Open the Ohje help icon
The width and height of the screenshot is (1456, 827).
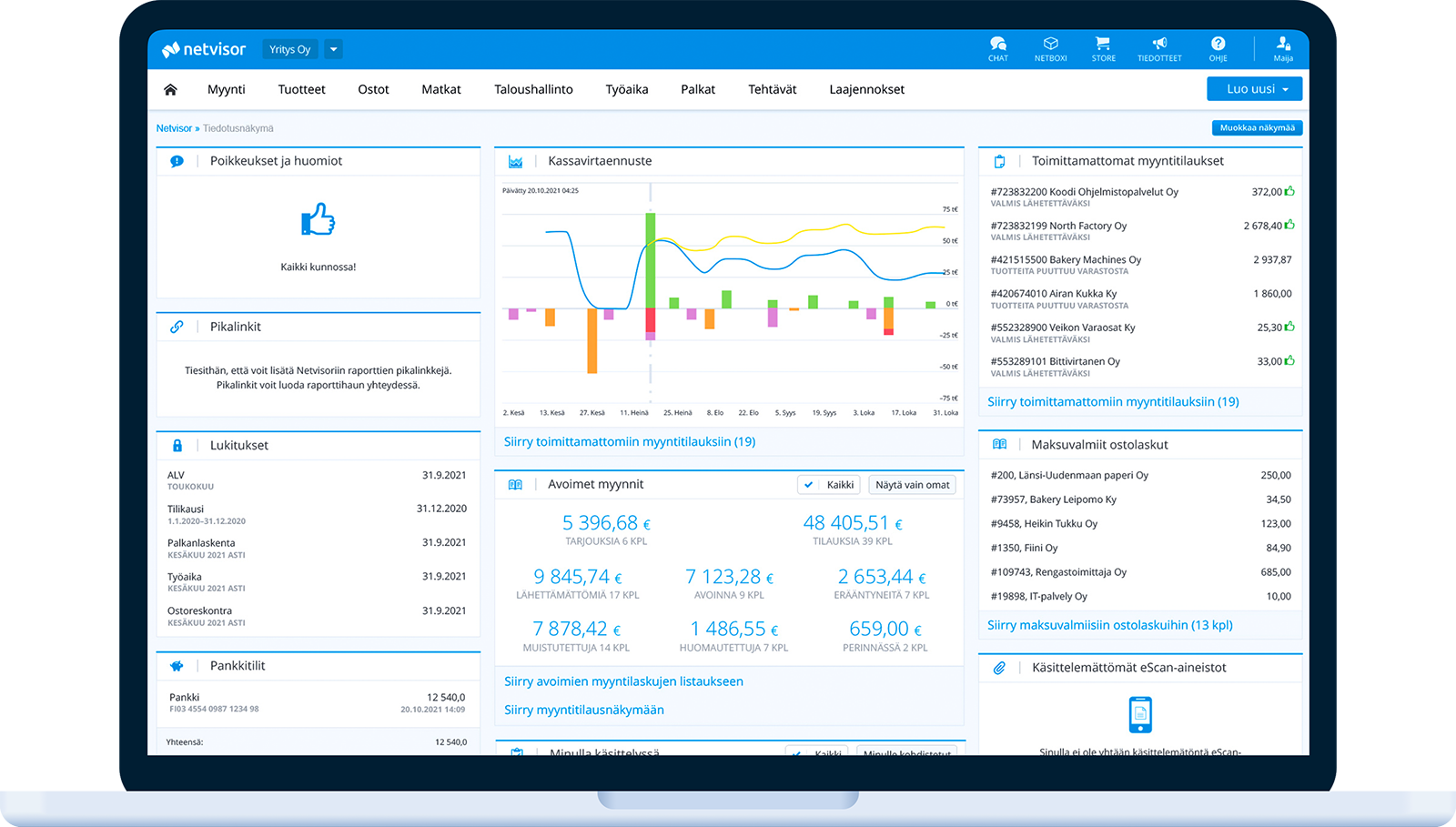tap(1218, 48)
